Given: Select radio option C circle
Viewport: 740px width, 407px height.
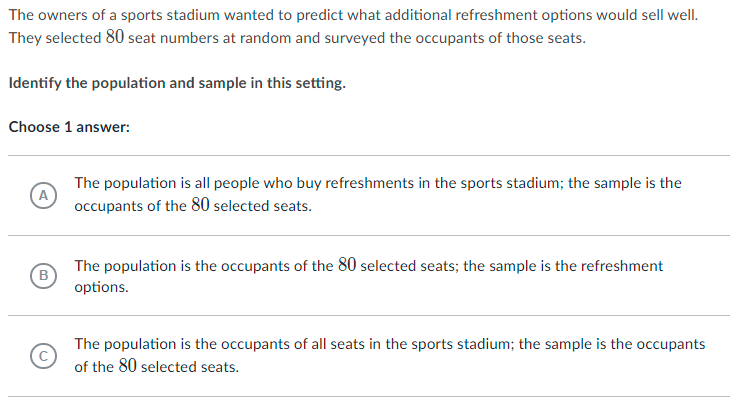Looking at the screenshot, I should (x=43, y=356).
